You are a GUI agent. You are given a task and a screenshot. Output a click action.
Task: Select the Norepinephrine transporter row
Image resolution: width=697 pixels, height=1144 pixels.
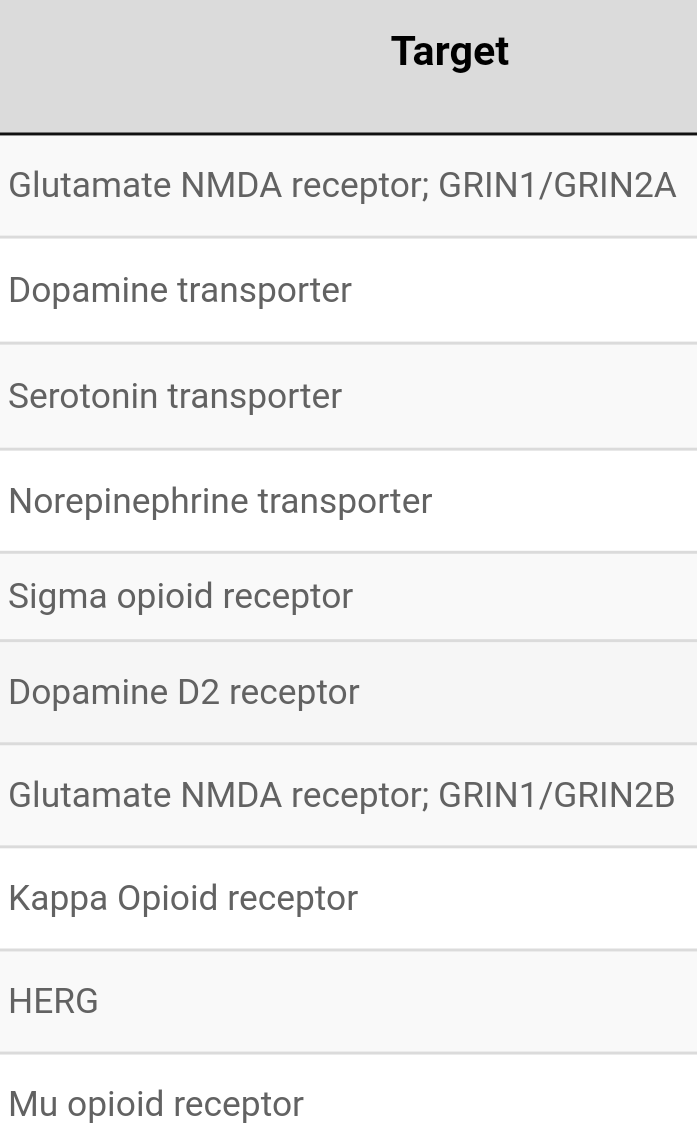(x=348, y=501)
